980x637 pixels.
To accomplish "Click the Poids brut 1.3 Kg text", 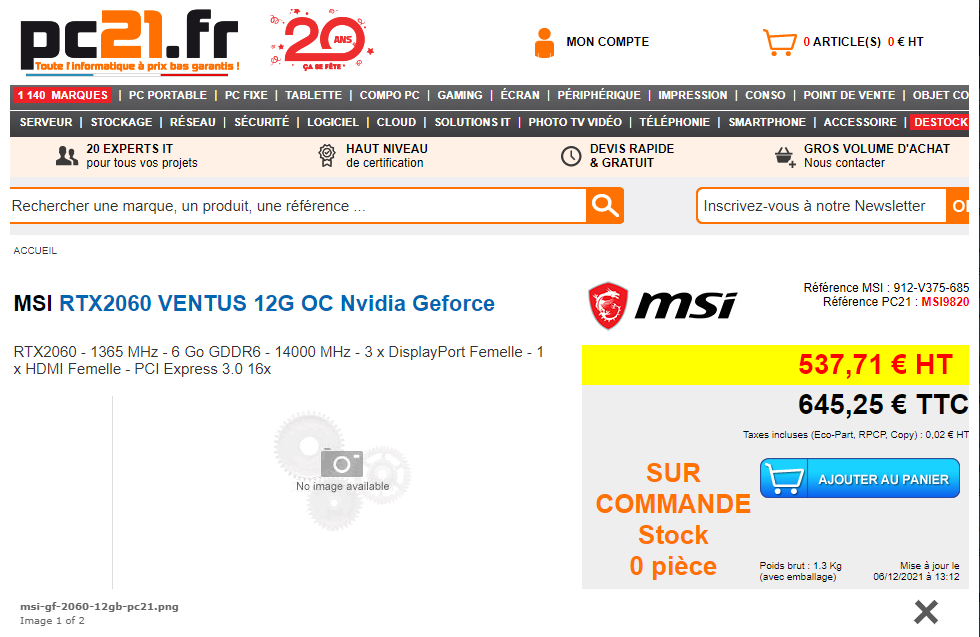I will point(801,571).
